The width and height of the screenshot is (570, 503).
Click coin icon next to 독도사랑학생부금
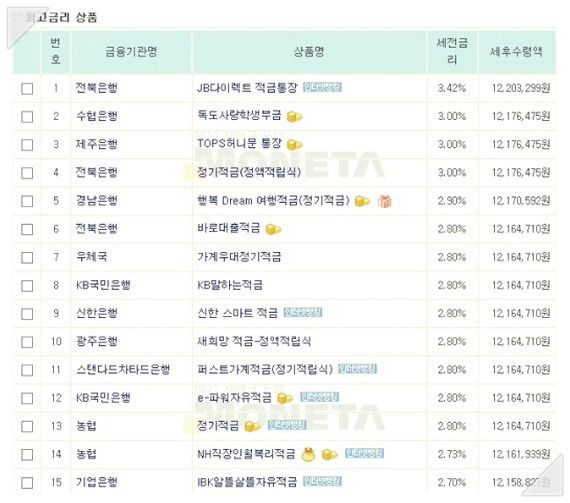pos(294,117)
